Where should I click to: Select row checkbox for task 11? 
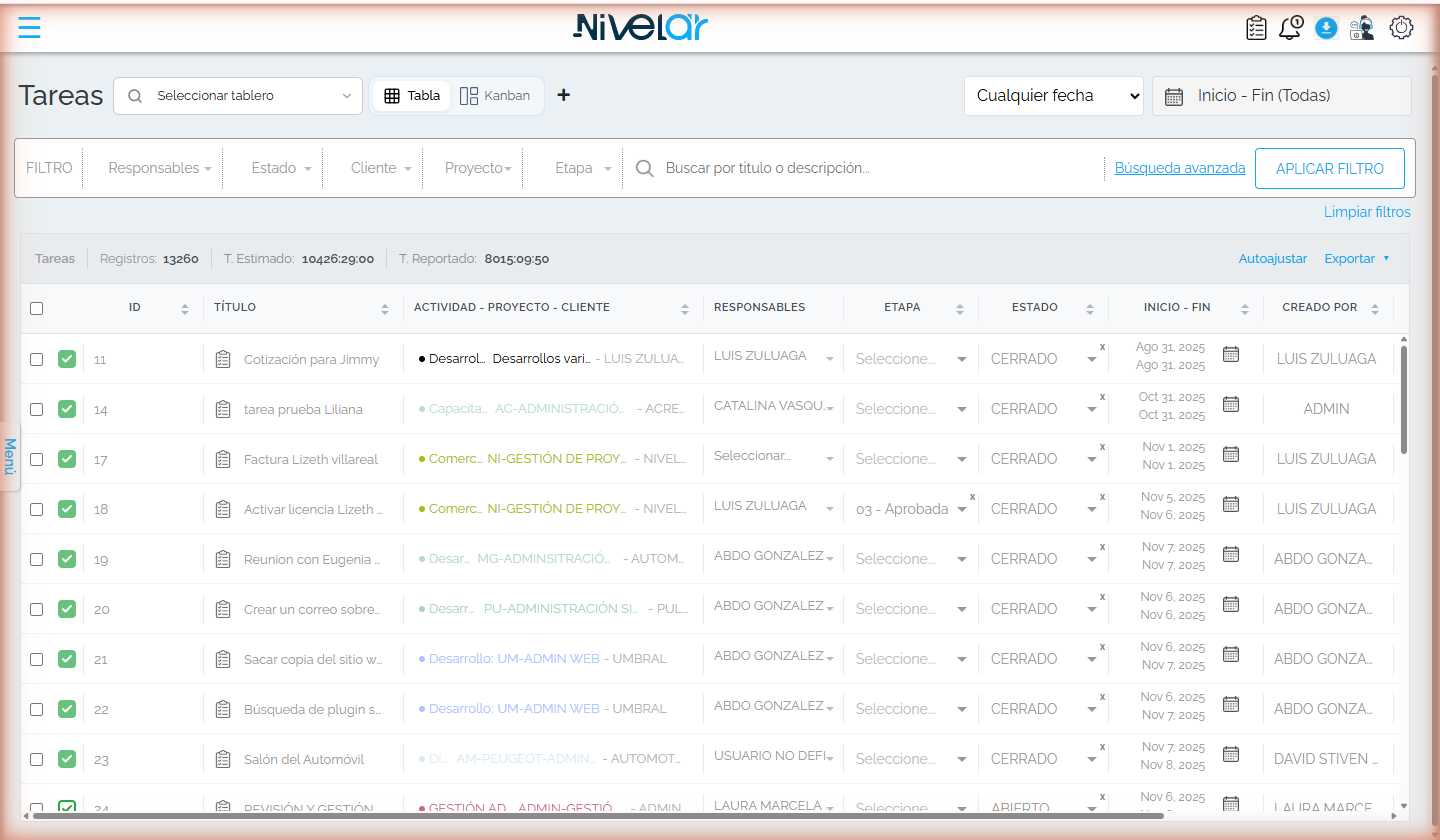point(36,359)
